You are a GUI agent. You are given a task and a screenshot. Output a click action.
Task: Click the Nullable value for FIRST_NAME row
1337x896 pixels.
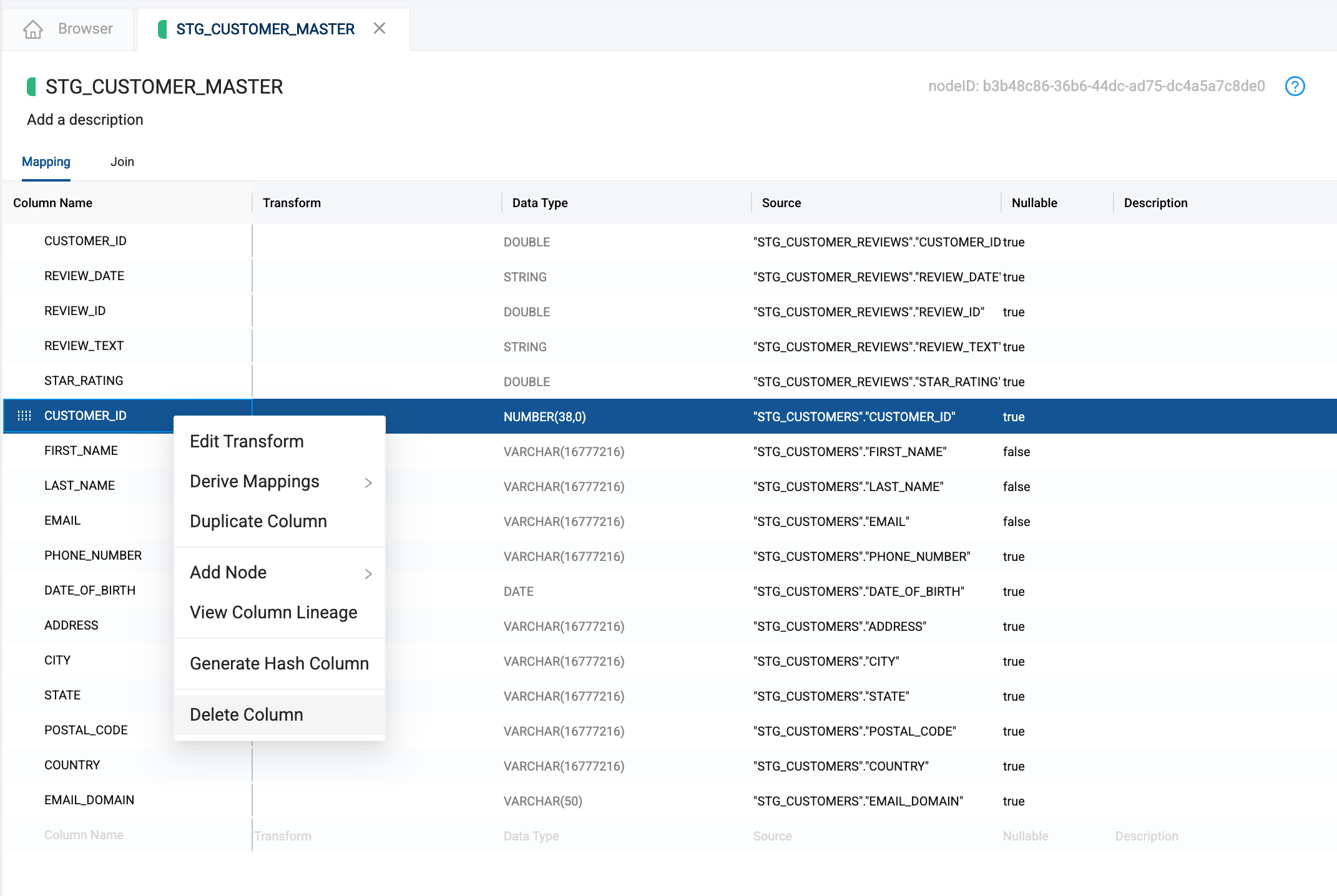[x=1016, y=452]
